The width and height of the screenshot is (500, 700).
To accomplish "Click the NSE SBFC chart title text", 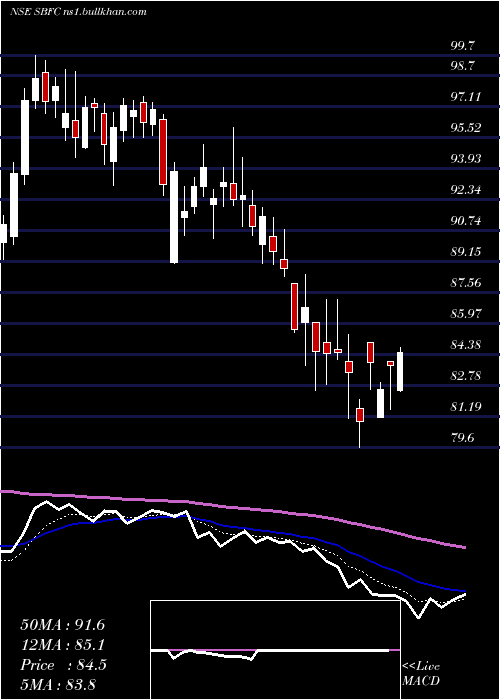I will (x=78, y=12).
